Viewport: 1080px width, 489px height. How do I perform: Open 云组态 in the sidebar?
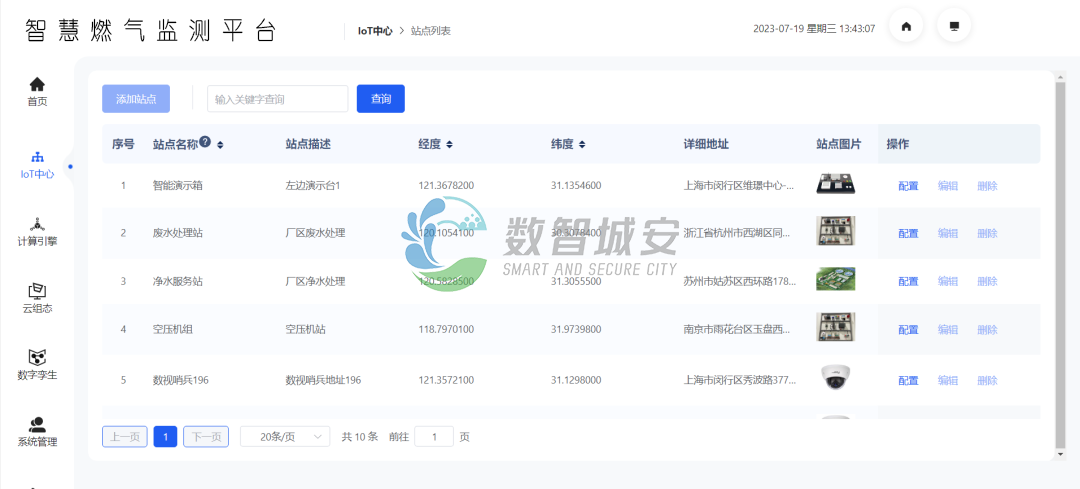[x=37, y=292]
